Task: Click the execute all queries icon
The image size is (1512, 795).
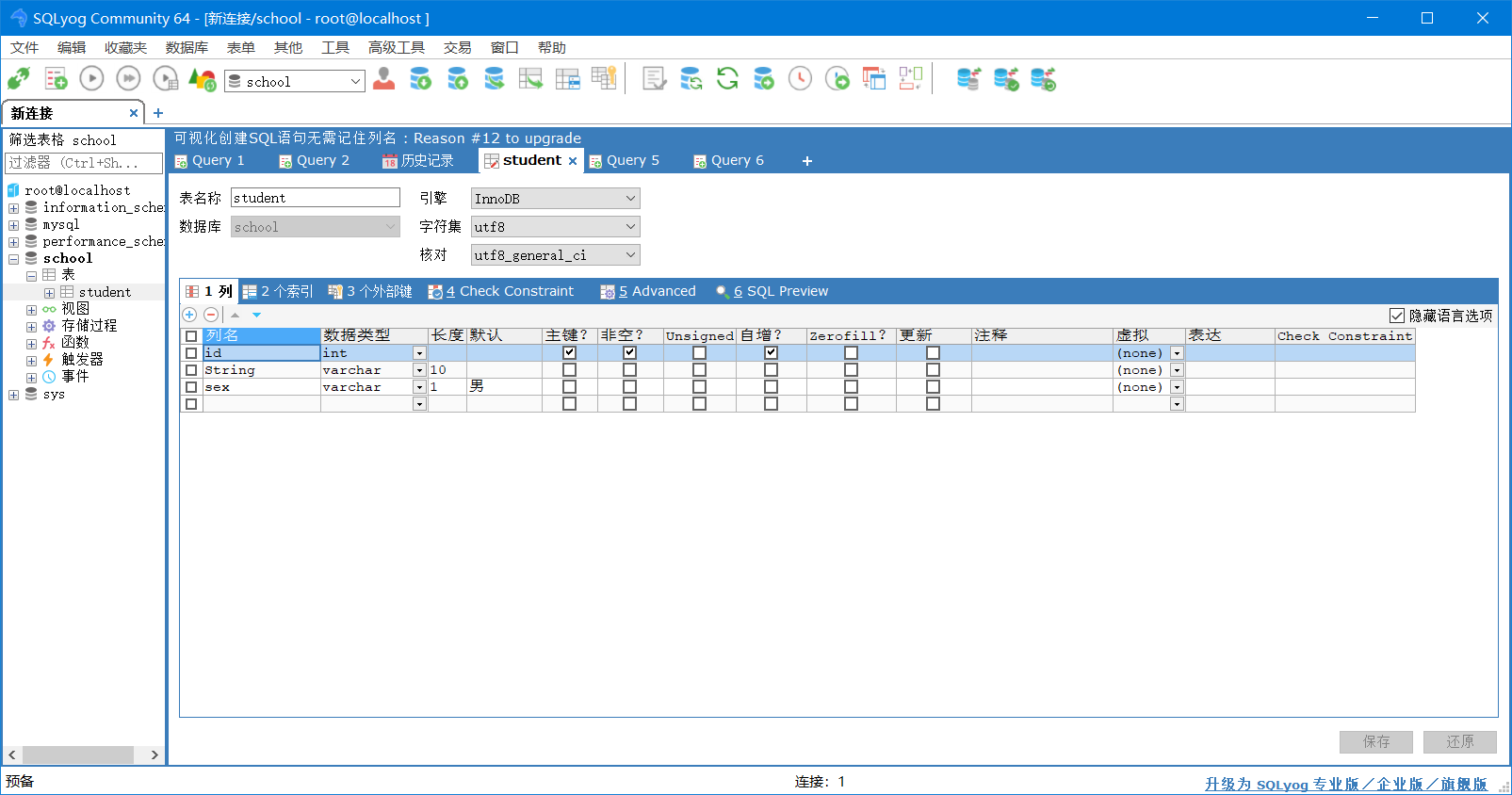Action: (x=128, y=79)
